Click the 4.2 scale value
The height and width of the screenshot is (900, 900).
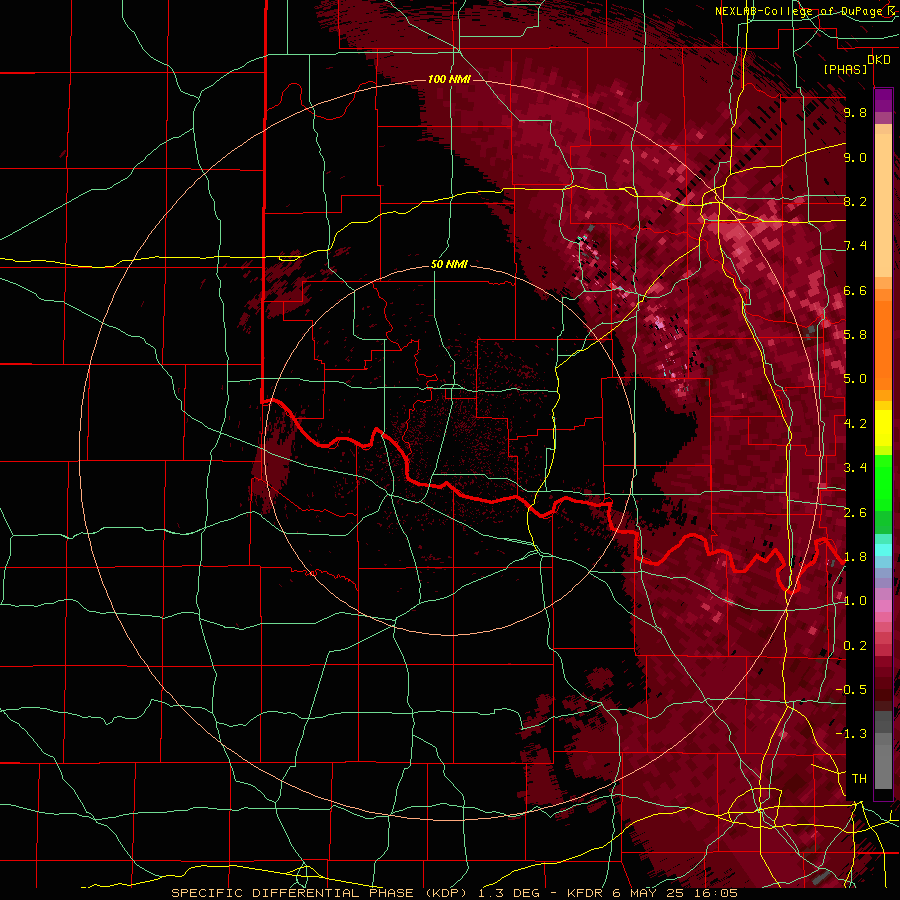pyautogui.click(x=855, y=424)
